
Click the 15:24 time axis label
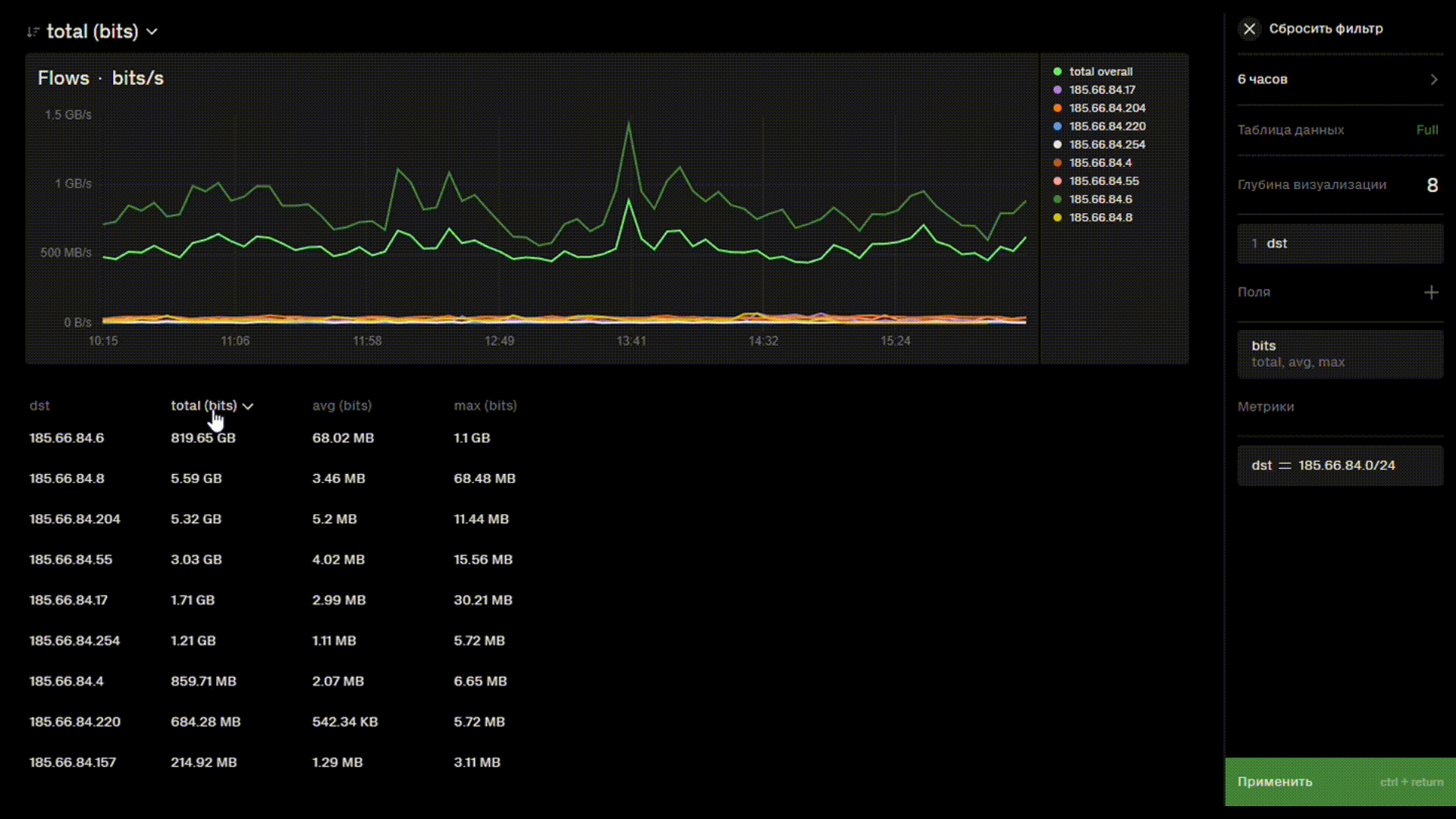[895, 341]
